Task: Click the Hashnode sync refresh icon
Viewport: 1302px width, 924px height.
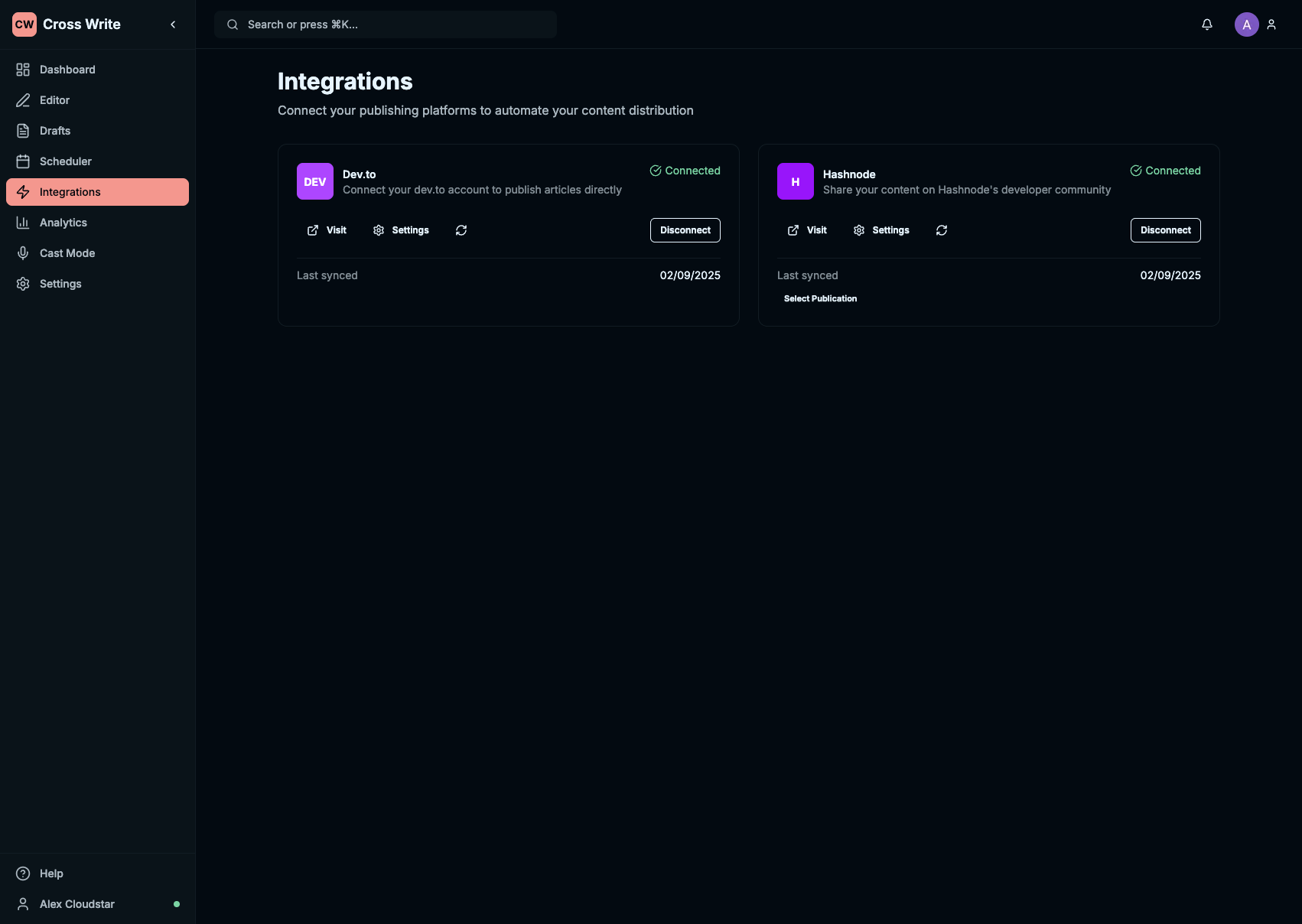Action: pos(942,230)
